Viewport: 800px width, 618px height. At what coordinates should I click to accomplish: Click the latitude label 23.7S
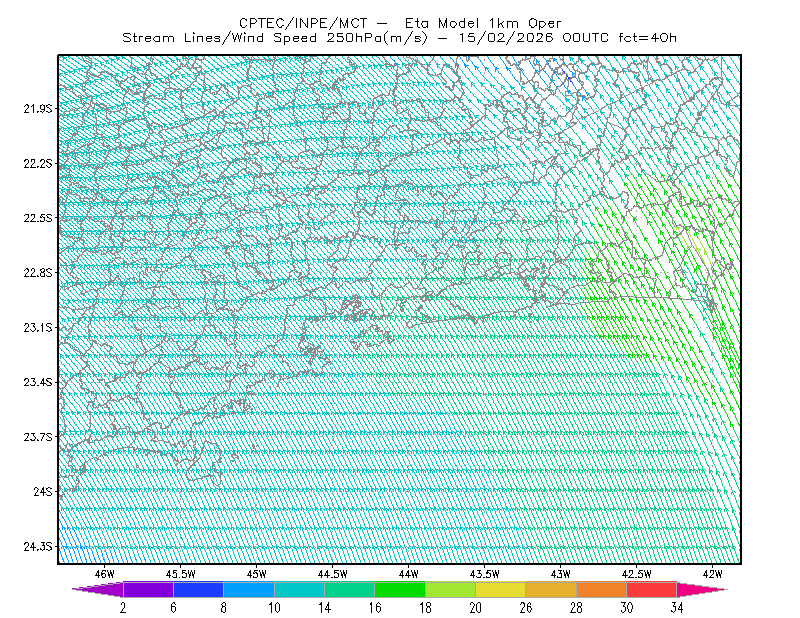[37, 437]
